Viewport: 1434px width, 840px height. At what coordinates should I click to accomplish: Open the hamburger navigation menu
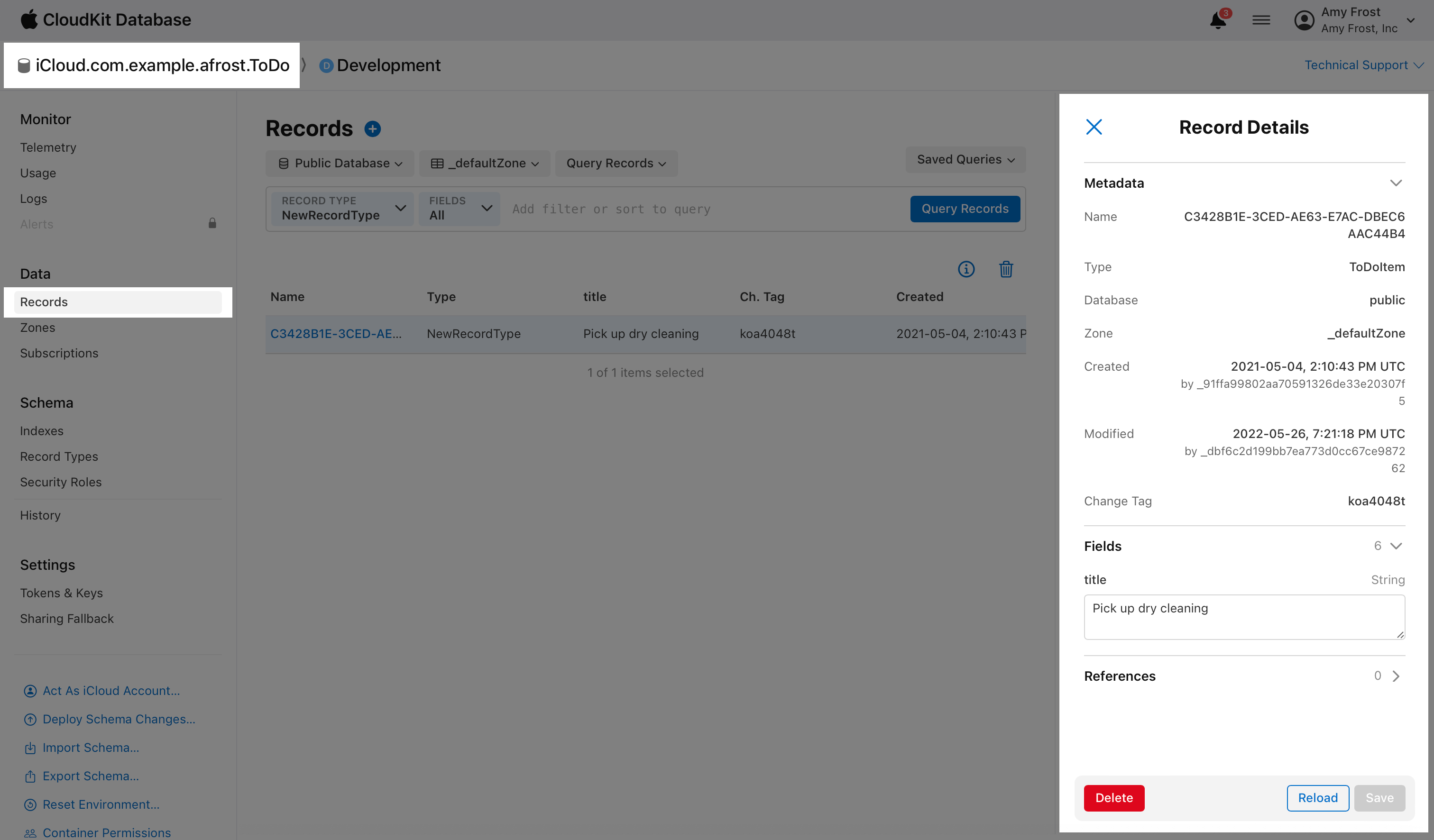coord(1261,20)
